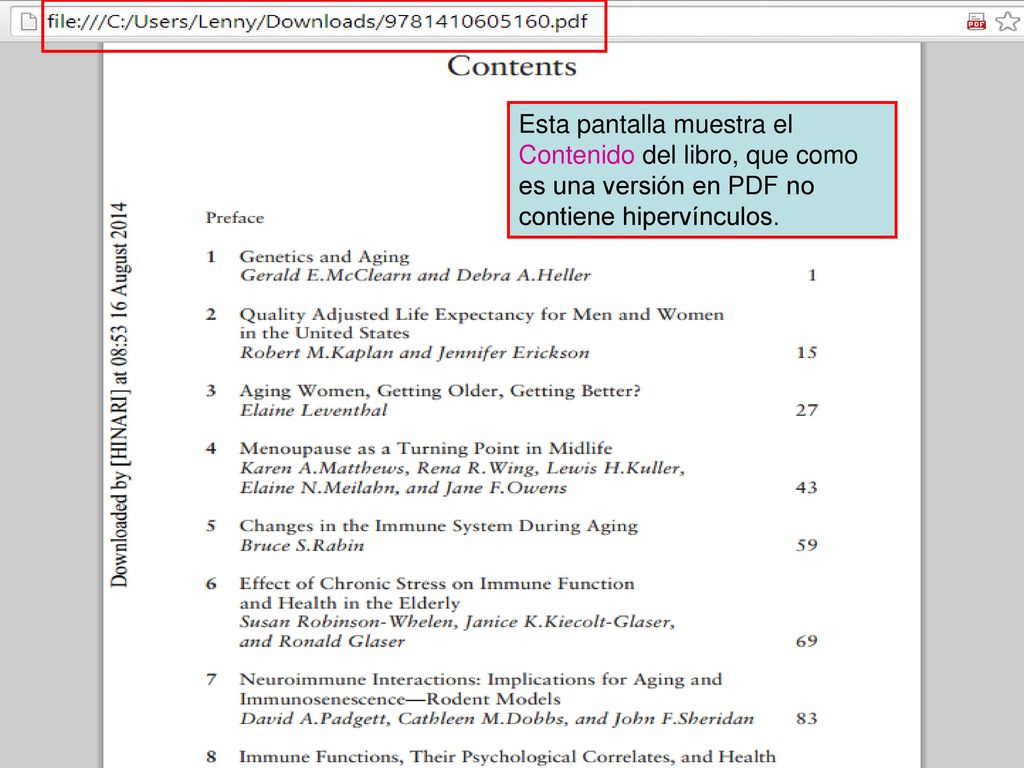Click the 'Downloaded by [HINARI]' vertical stamp text

119,395
